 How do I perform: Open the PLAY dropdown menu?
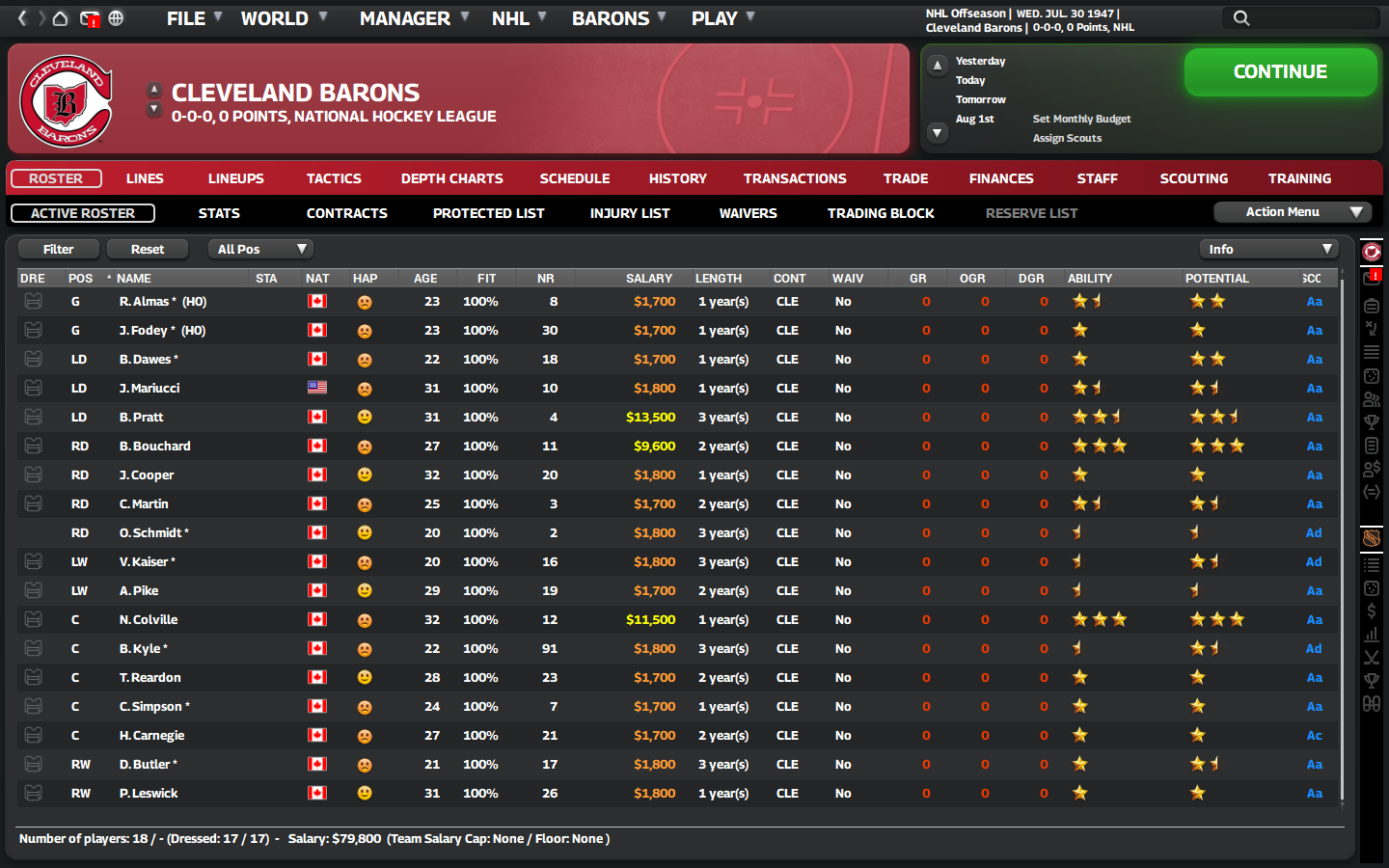click(x=722, y=18)
